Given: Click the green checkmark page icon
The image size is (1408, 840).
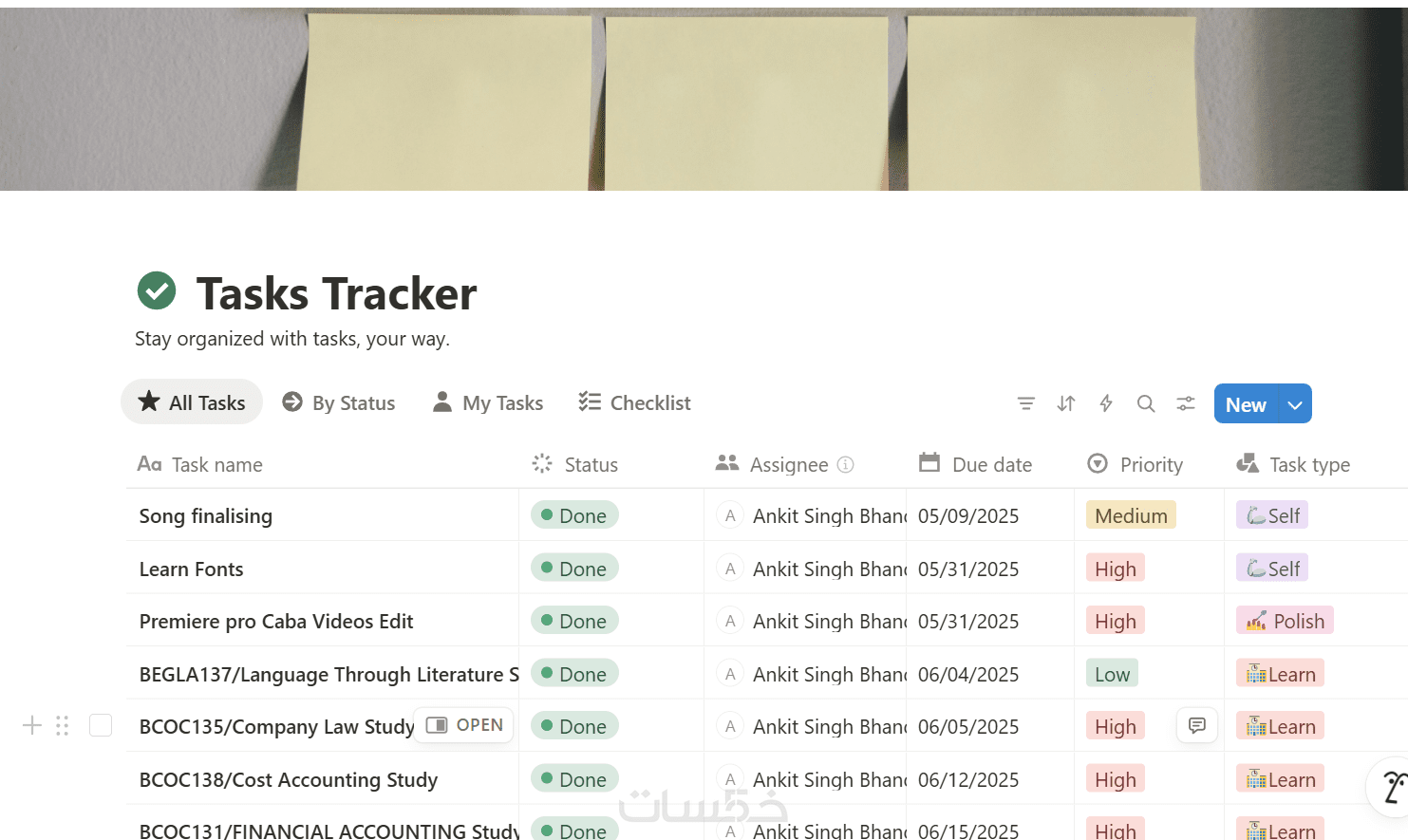Looking at the screenshot, I should click(x=157, y=290).
